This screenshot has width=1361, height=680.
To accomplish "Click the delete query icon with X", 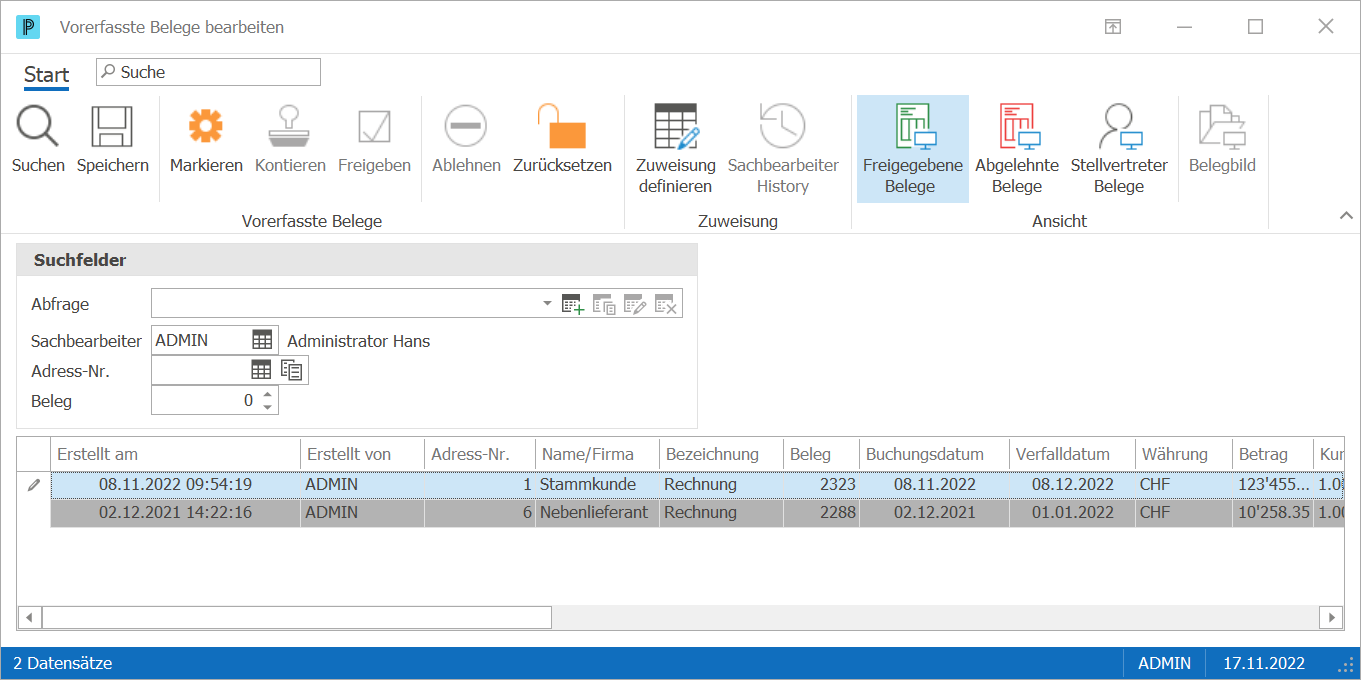I will coord(666,304).
